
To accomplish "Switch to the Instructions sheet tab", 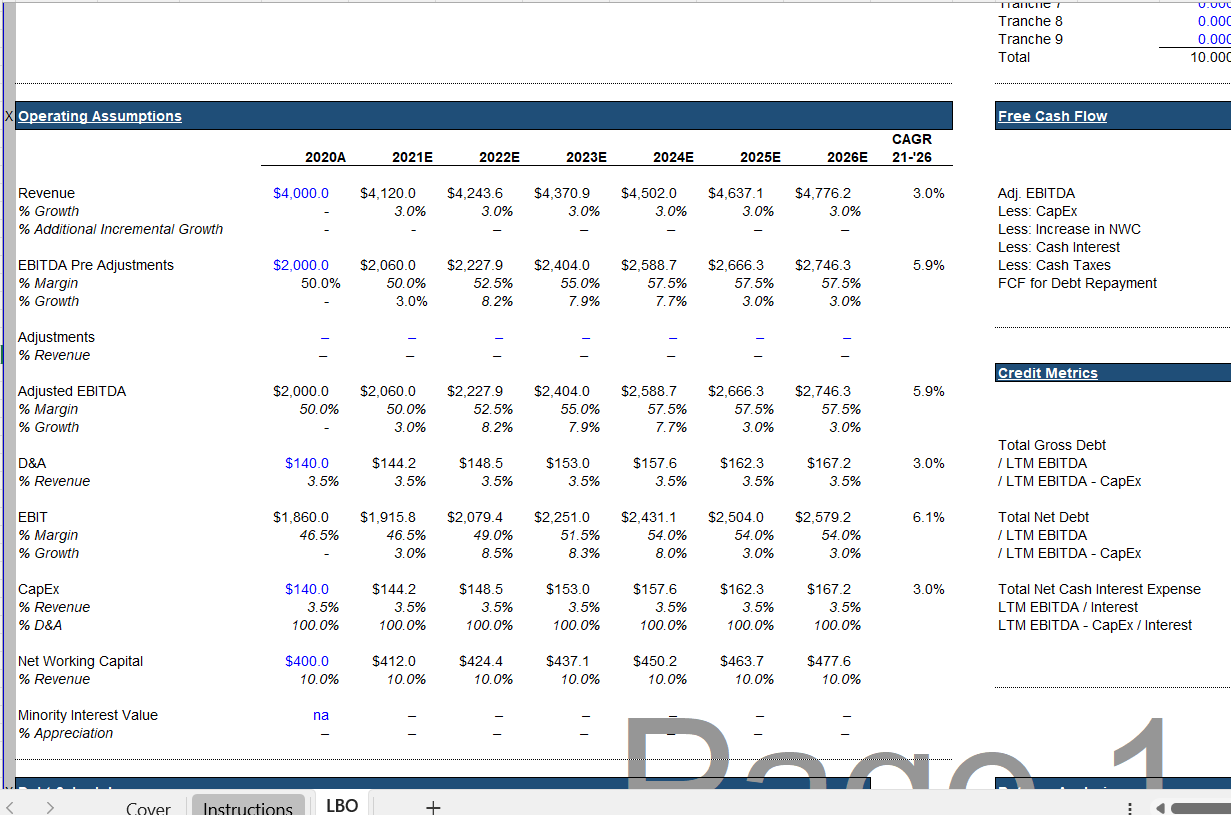I will coord(248,808).
